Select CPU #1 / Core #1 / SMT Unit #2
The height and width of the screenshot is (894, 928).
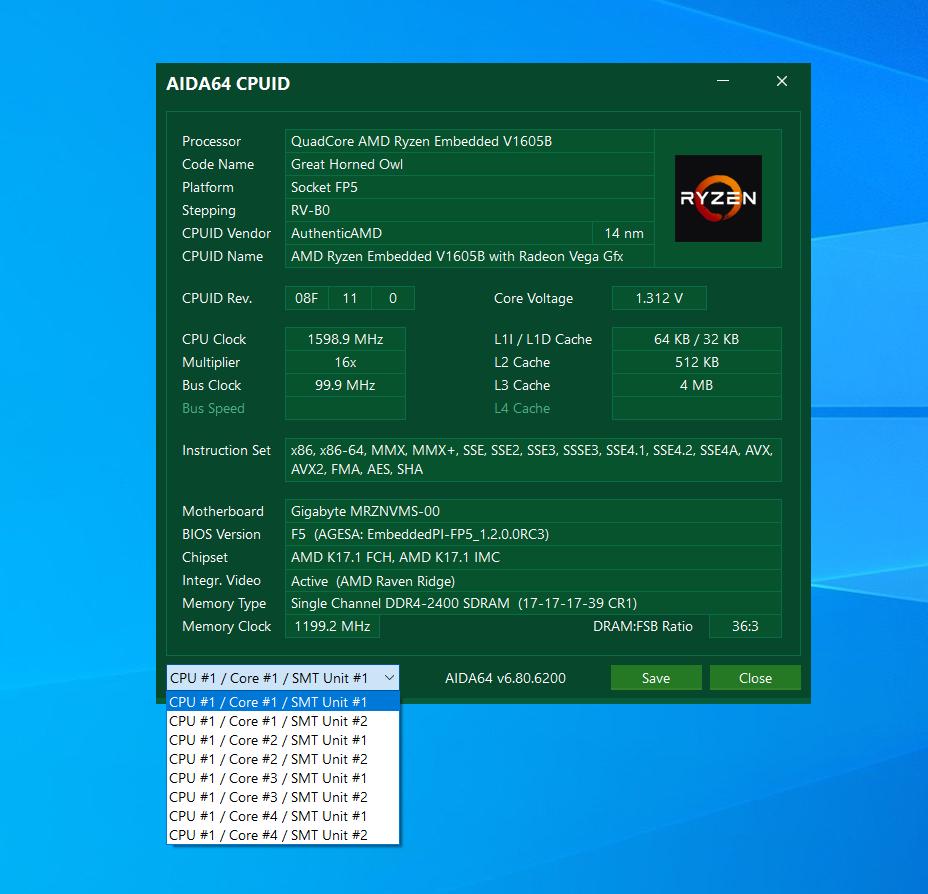pos(268,721)
